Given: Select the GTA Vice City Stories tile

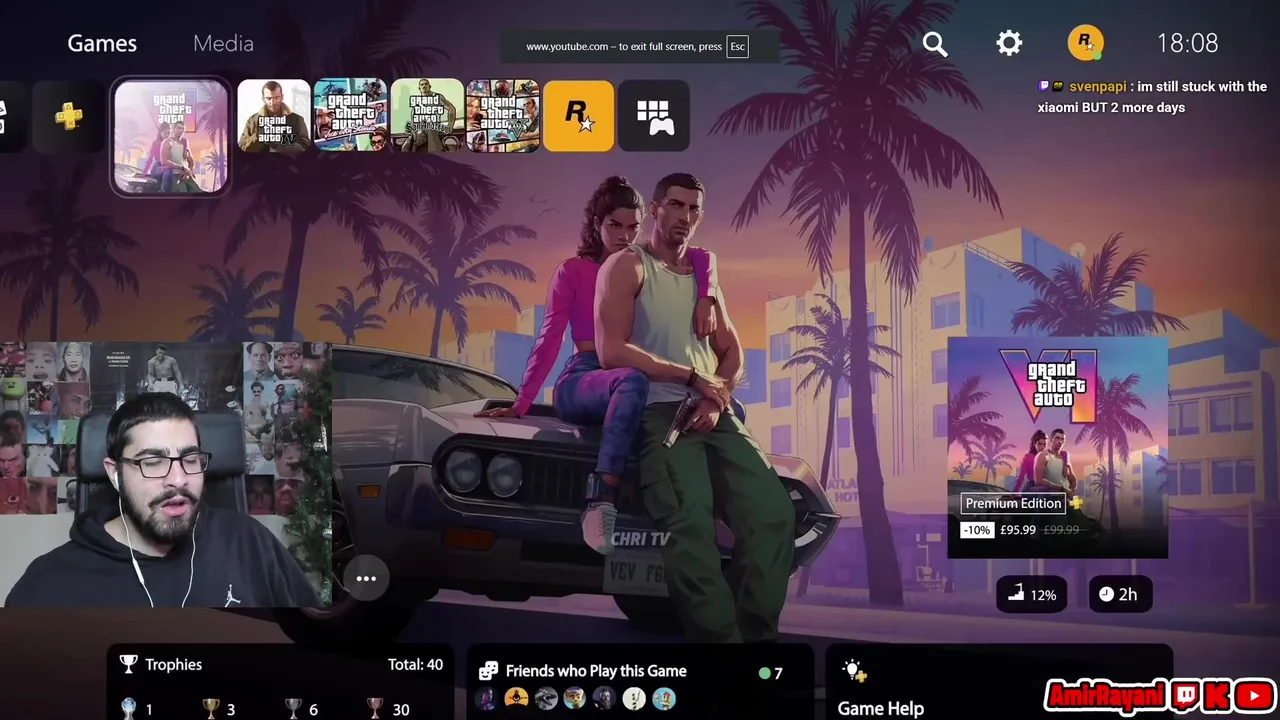Looking at the screenshot, I should point(350,116).
